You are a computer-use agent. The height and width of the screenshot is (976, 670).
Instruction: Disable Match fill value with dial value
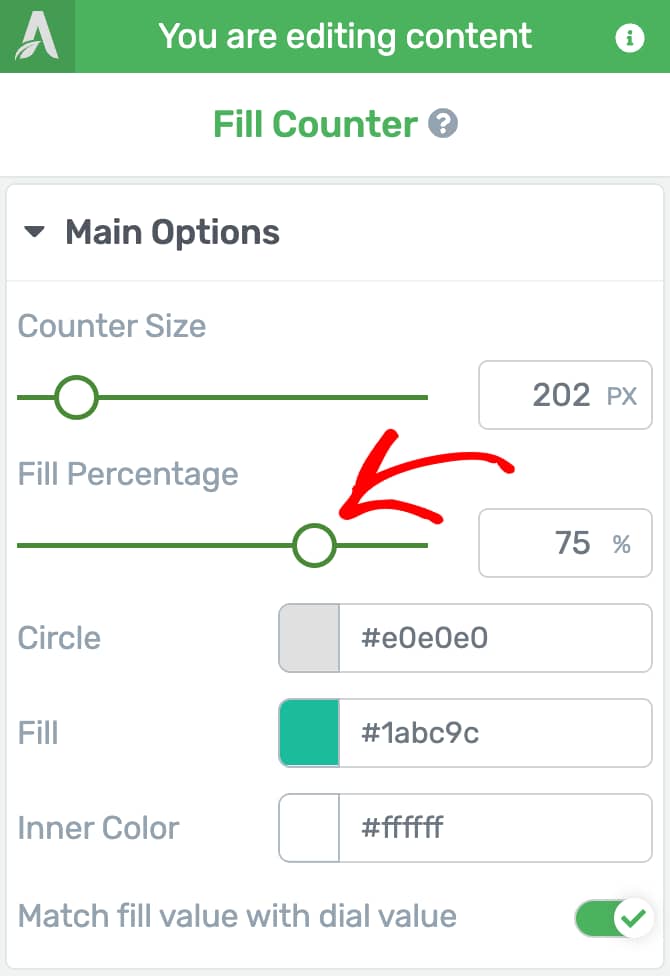point(613,917)
